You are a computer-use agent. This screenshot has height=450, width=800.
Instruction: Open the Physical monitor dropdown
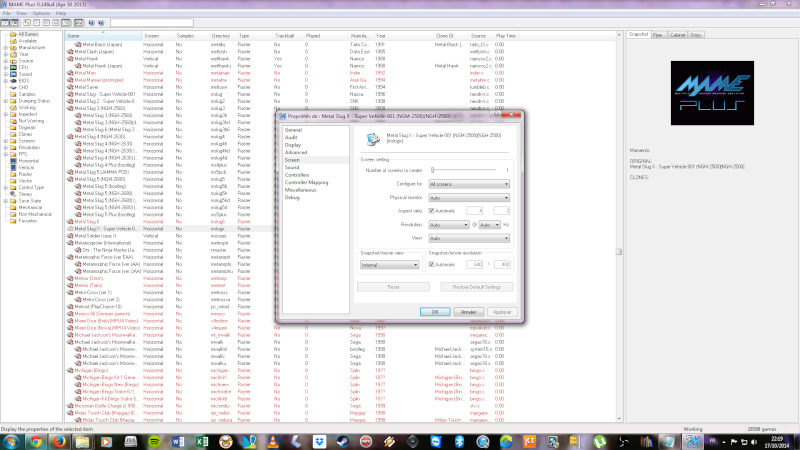coord(469,197)
